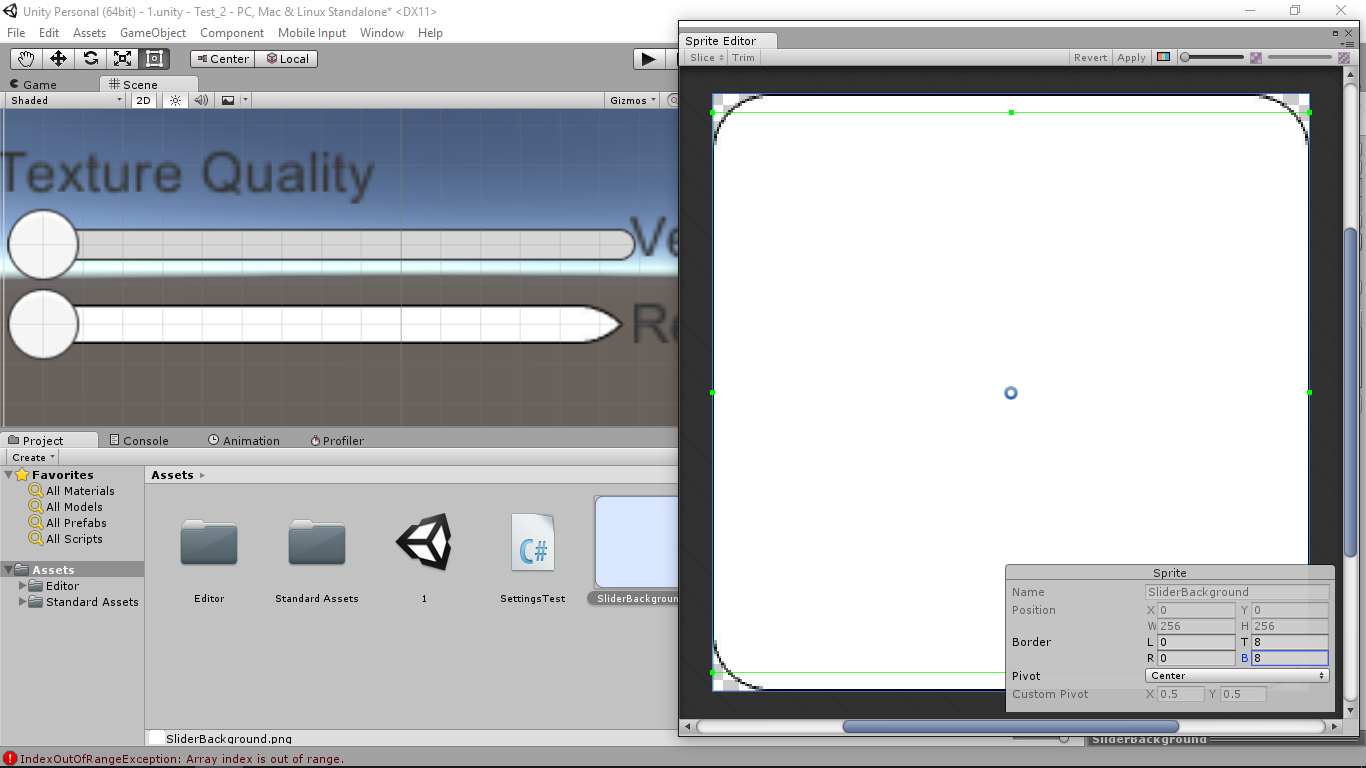Image resolution: width=1366 pixels, height=768 pixels.
Task: Click the Border L input field
Action: tap(1196, 642)
